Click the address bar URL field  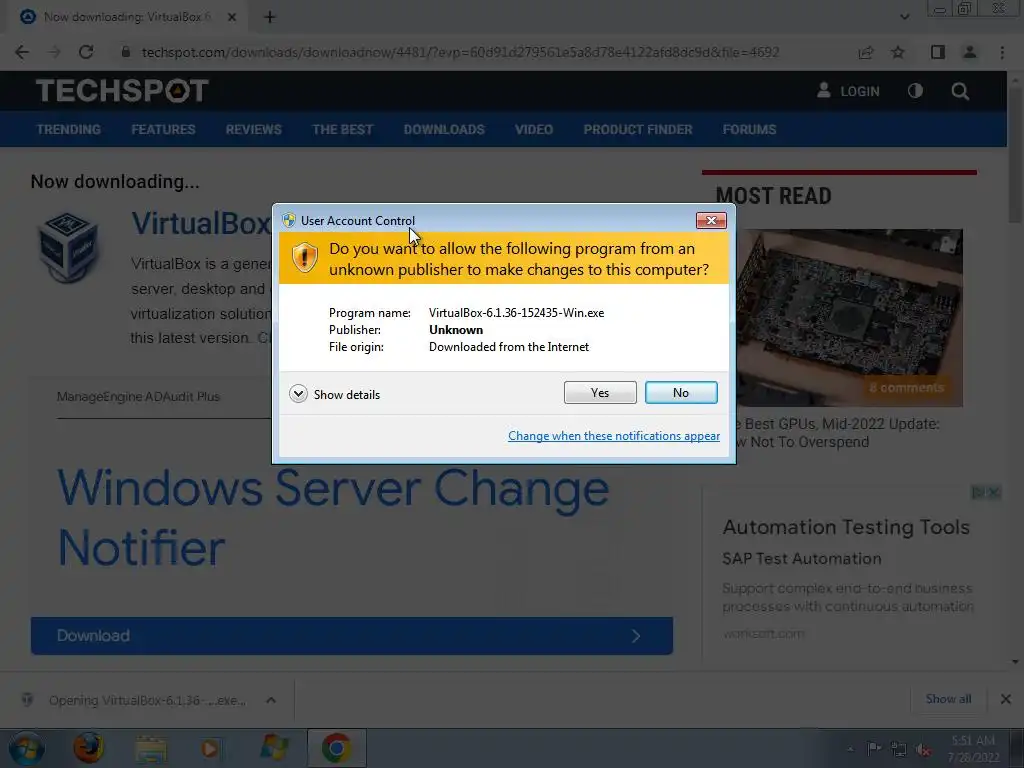460,52
